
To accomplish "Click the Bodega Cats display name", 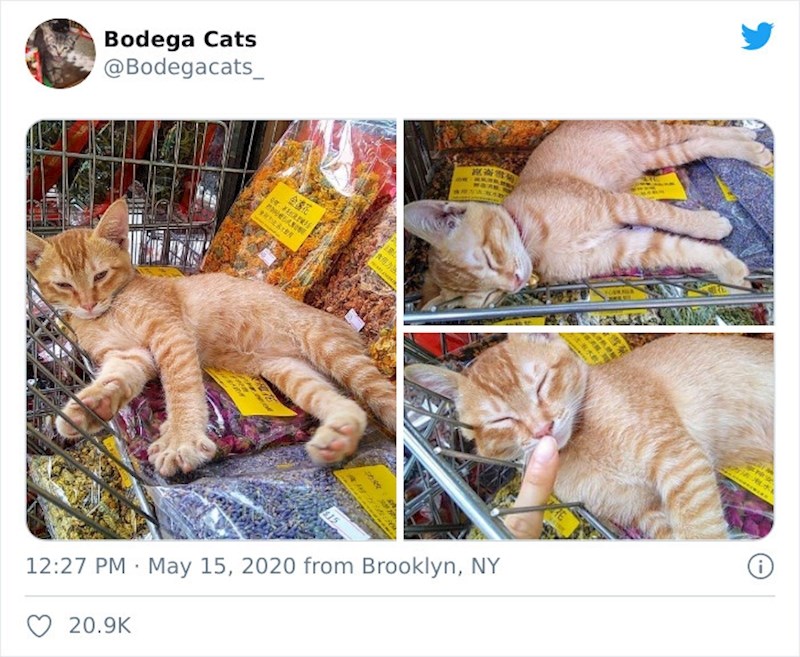I will pyautogui.click(x=180, y=39).
